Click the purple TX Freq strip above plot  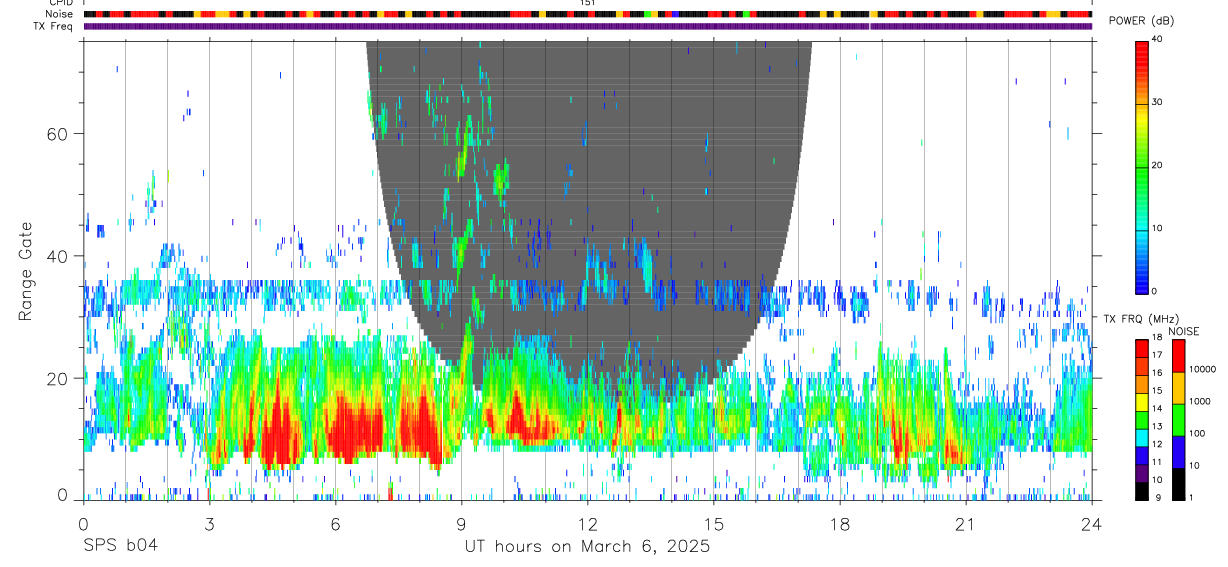588,26
